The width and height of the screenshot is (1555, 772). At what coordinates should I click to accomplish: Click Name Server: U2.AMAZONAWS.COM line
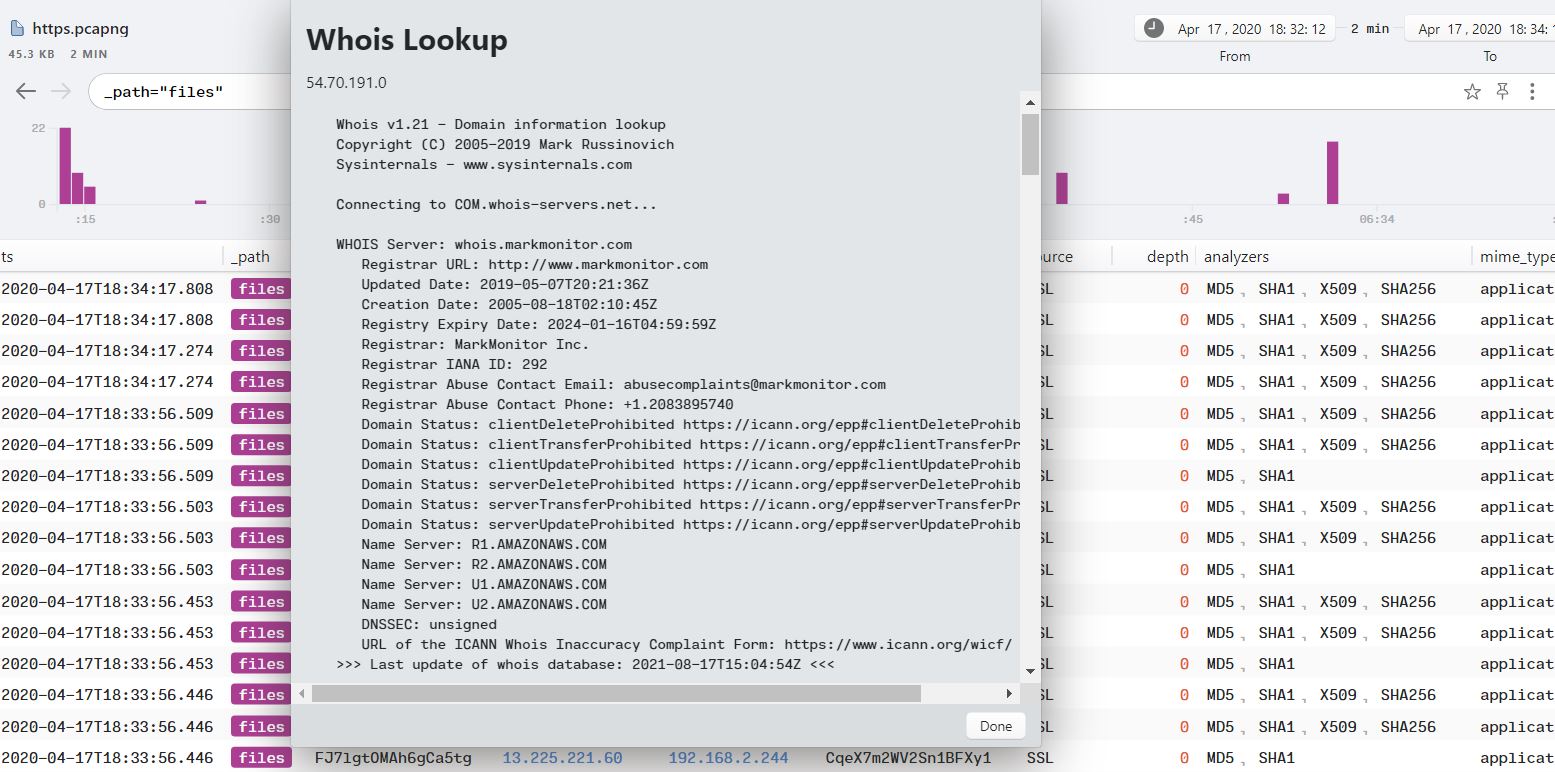coord(484,604)
